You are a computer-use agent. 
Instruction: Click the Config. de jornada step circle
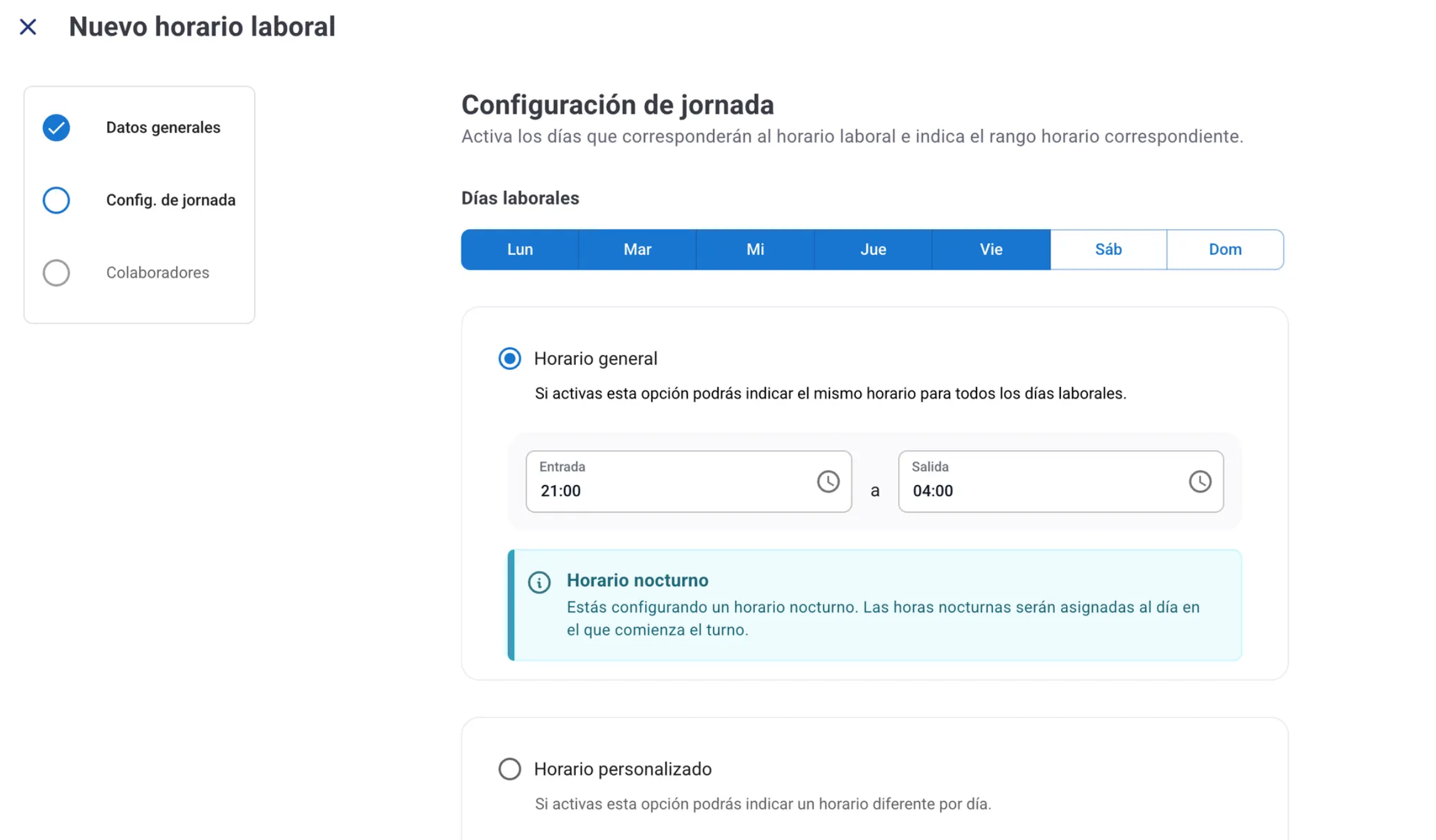click(x=56, y=200)
